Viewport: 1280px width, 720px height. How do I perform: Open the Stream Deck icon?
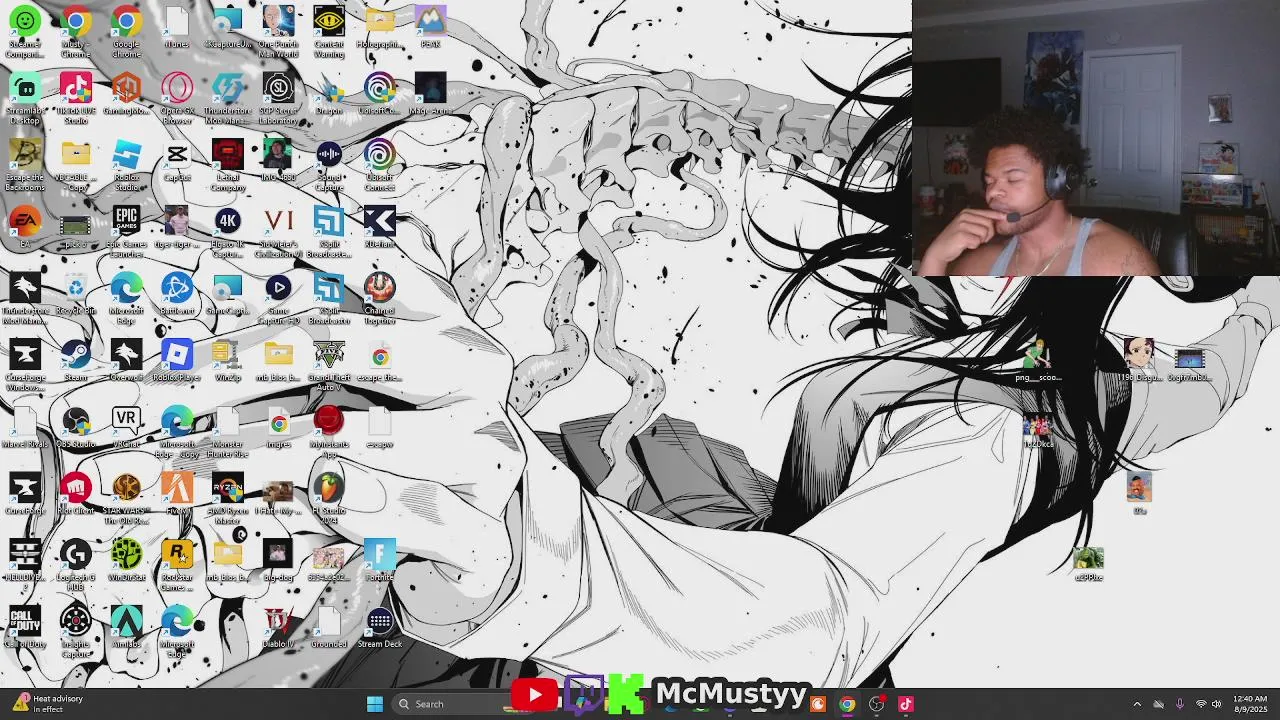point(379,627)
